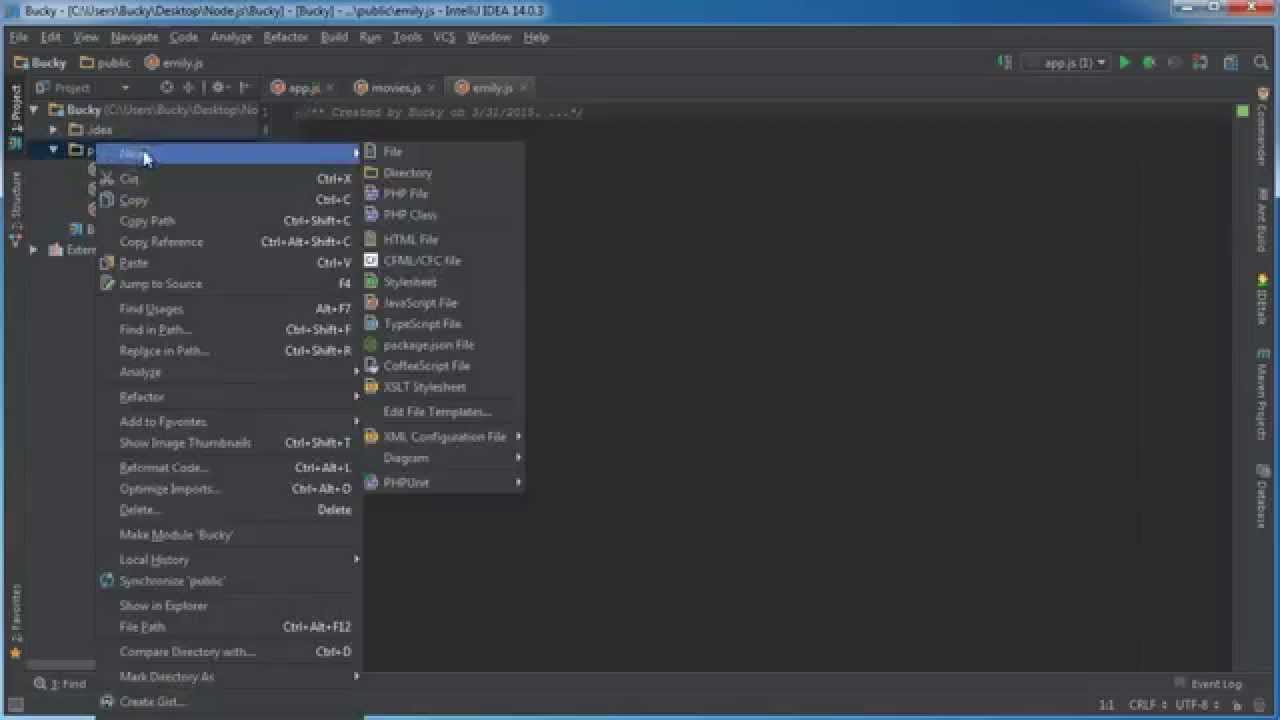This screenshot has width=1280, height=720.
Task: Select Directory in New submenu
Action: (442, 173)
